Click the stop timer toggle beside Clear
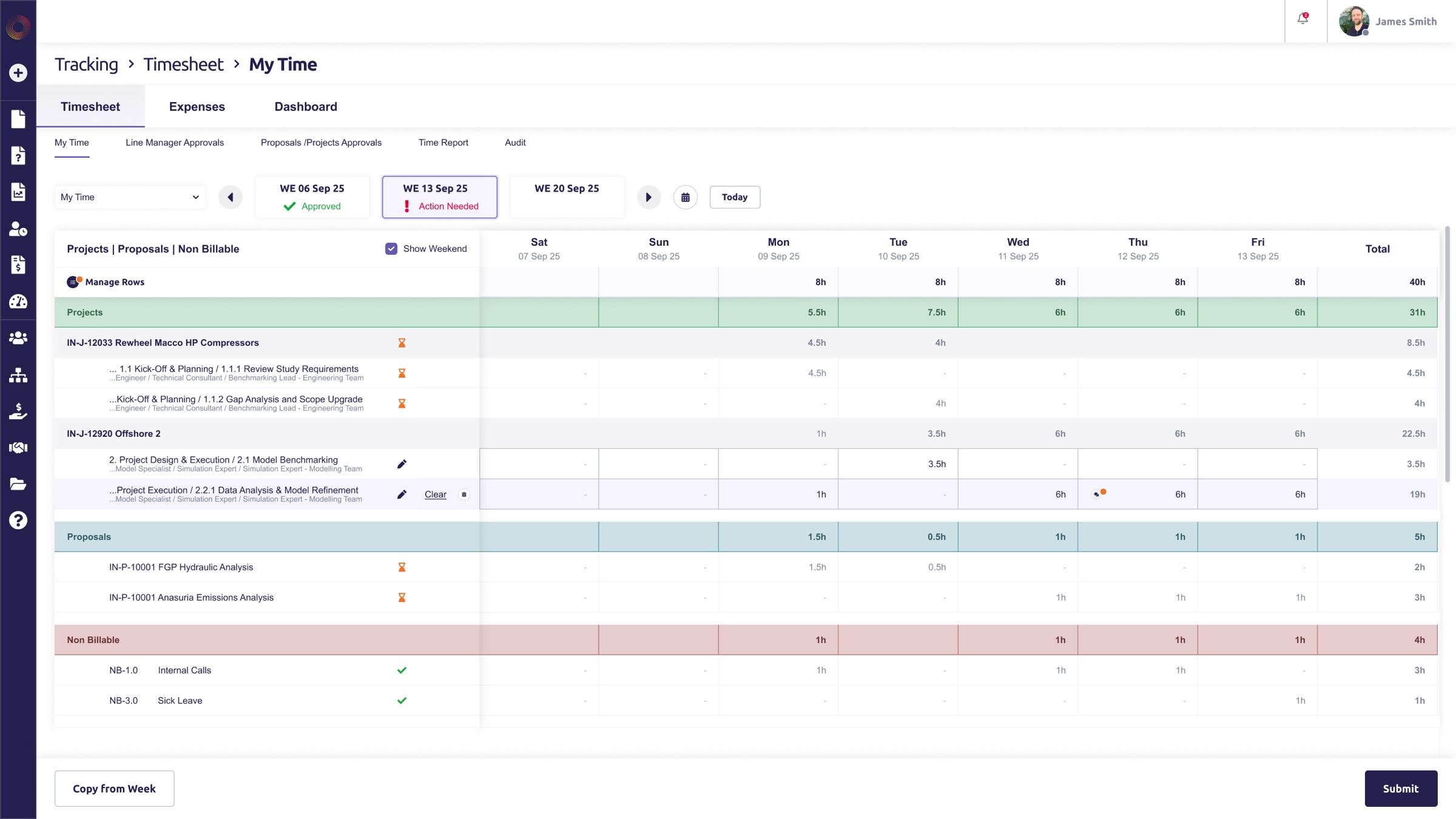The width and height of the screenshot is (1456, 819). [x=464, y=494]
